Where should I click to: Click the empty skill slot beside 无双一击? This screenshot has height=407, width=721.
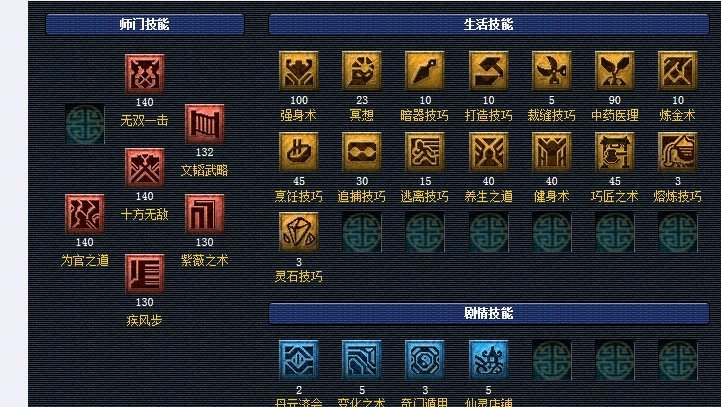point(85,124)
